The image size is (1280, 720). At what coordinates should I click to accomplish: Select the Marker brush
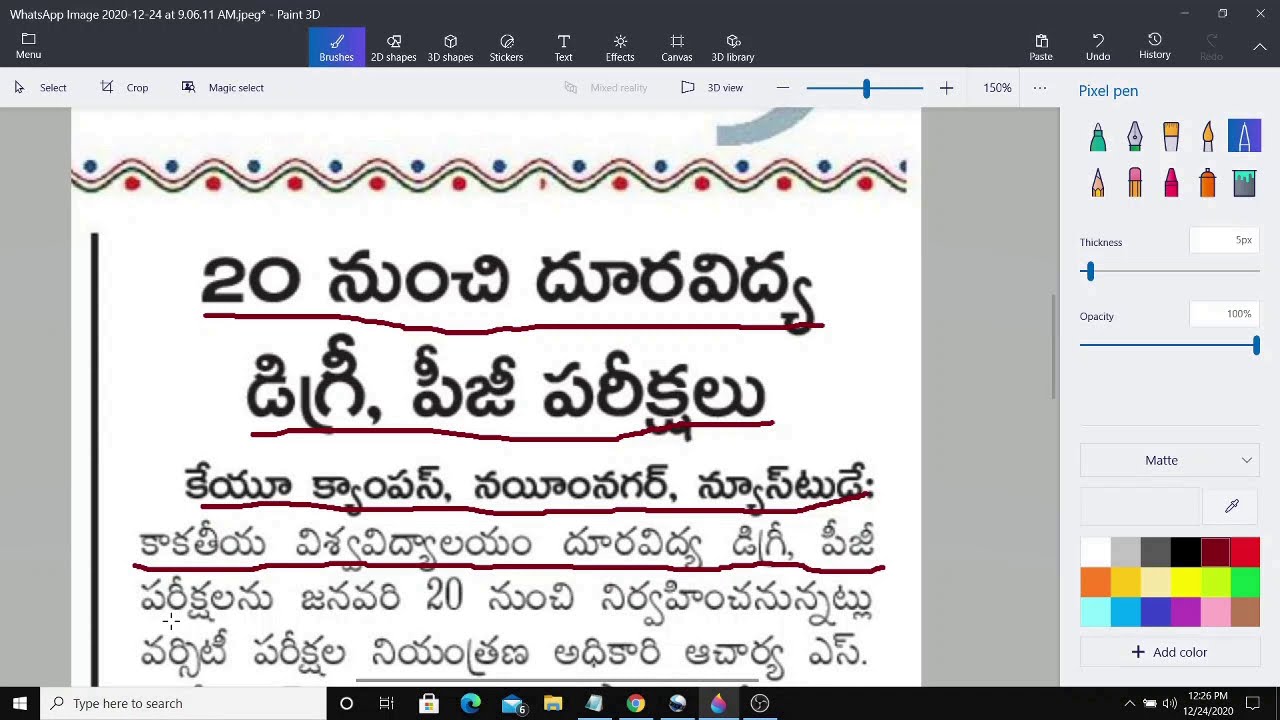1098,136
